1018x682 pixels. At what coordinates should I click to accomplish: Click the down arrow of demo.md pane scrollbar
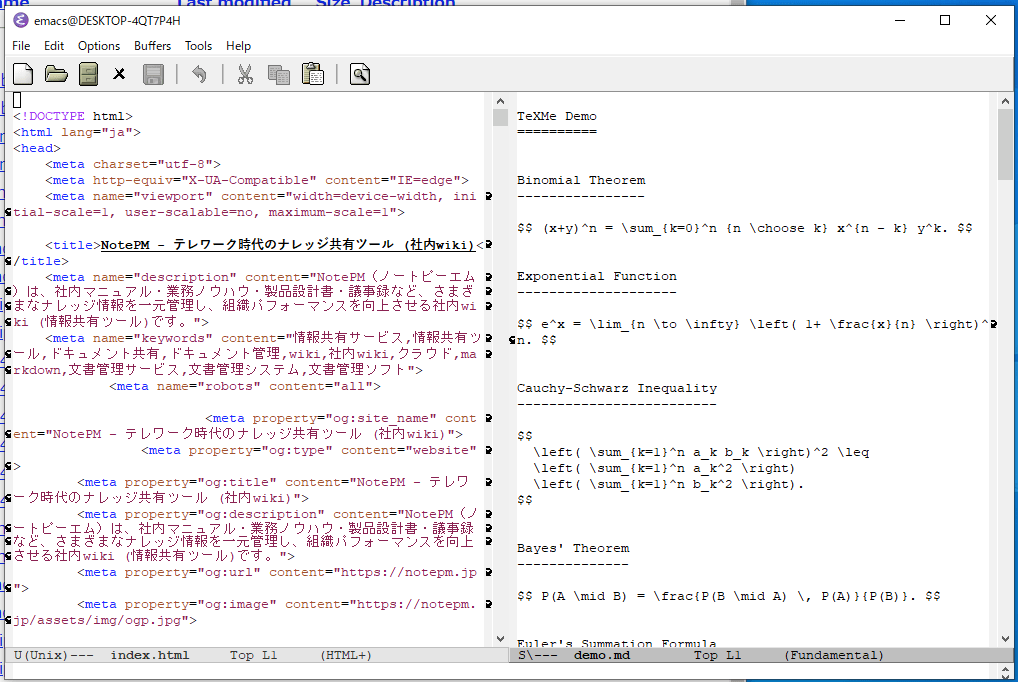[x=1005, y=639]
